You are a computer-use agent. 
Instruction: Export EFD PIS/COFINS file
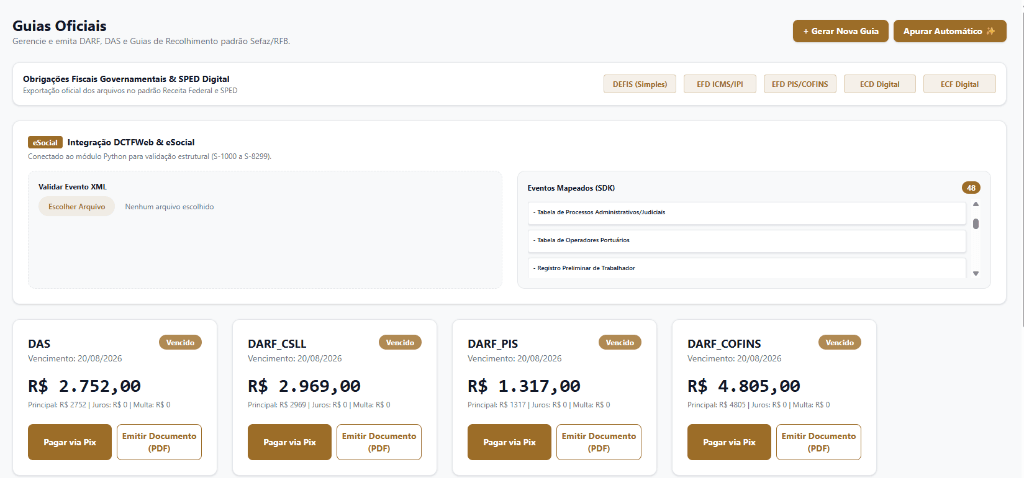[800, 84]
